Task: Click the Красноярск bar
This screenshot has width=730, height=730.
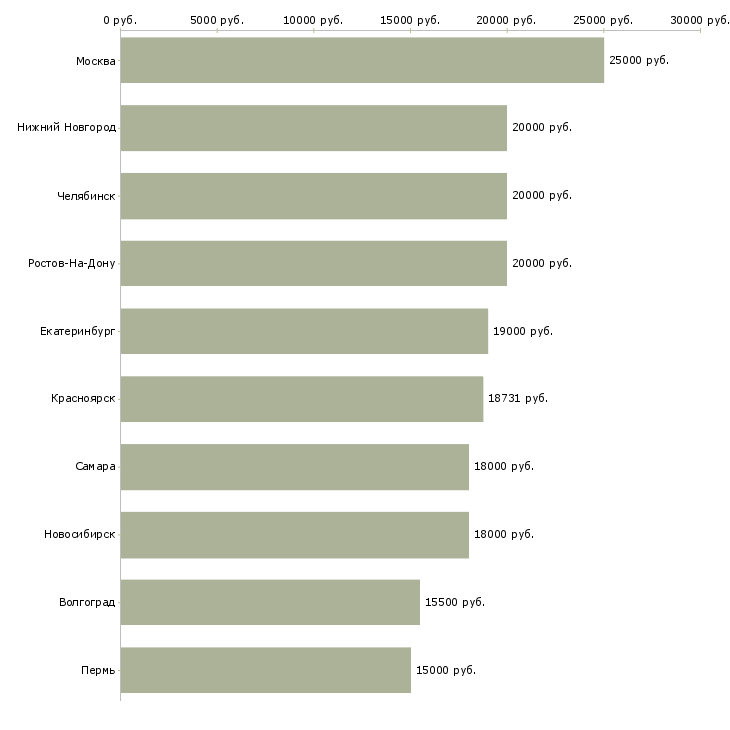Action: point(301,399)
